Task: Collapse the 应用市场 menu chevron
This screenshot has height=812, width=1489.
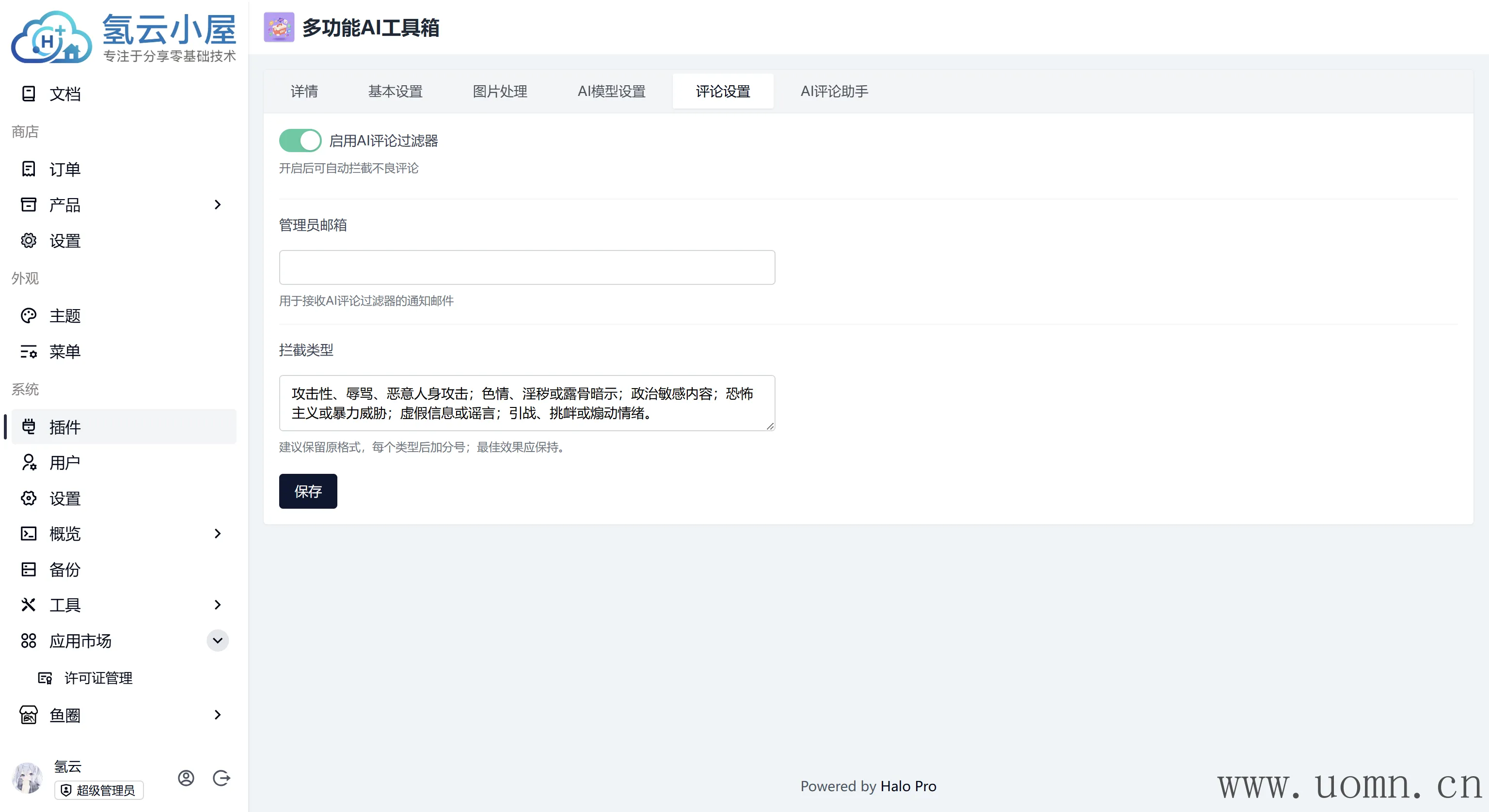Action: (x=217, y=640)
